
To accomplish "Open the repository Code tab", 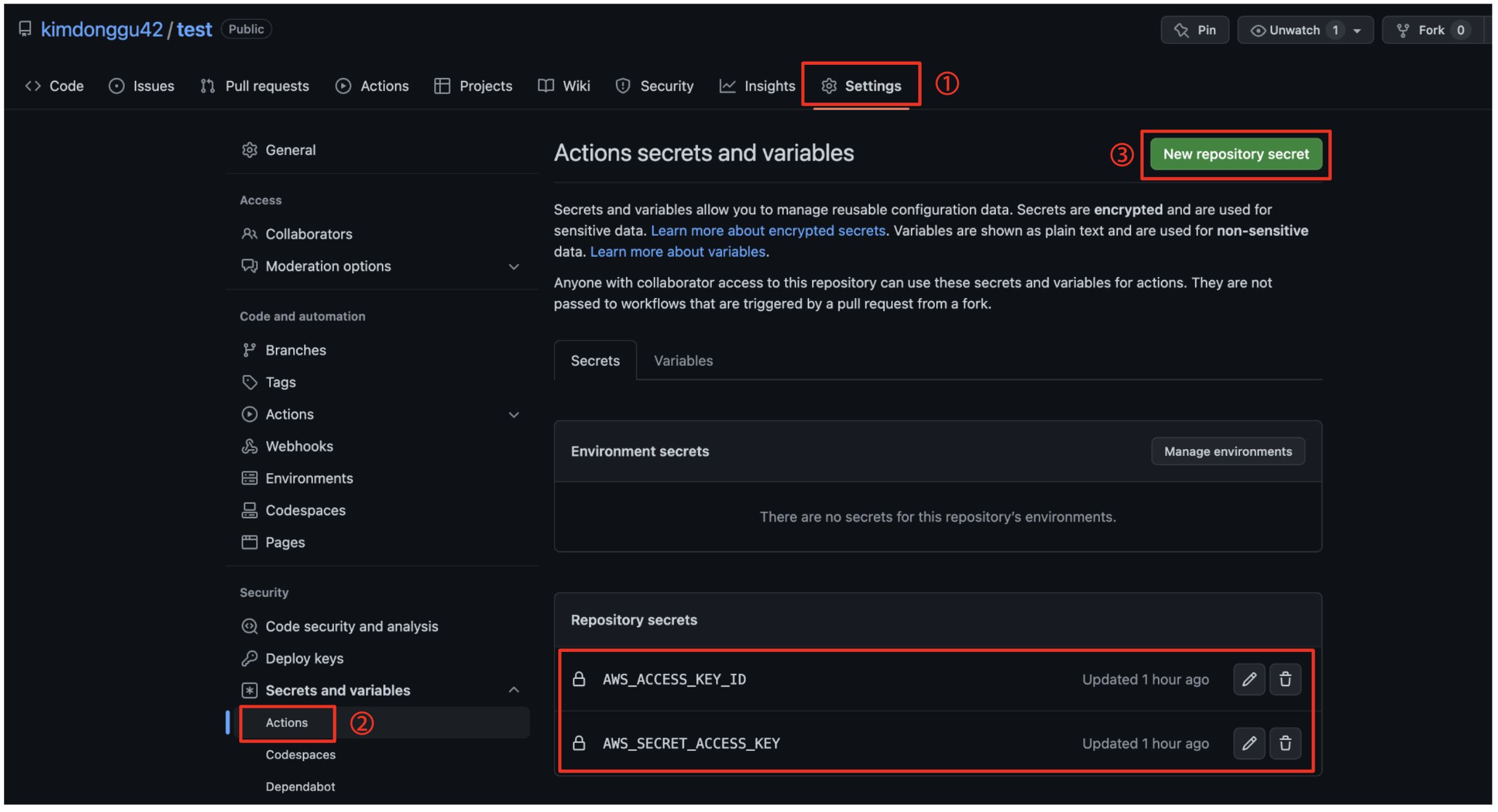I will pyautogui.click(x=55, y=86).
